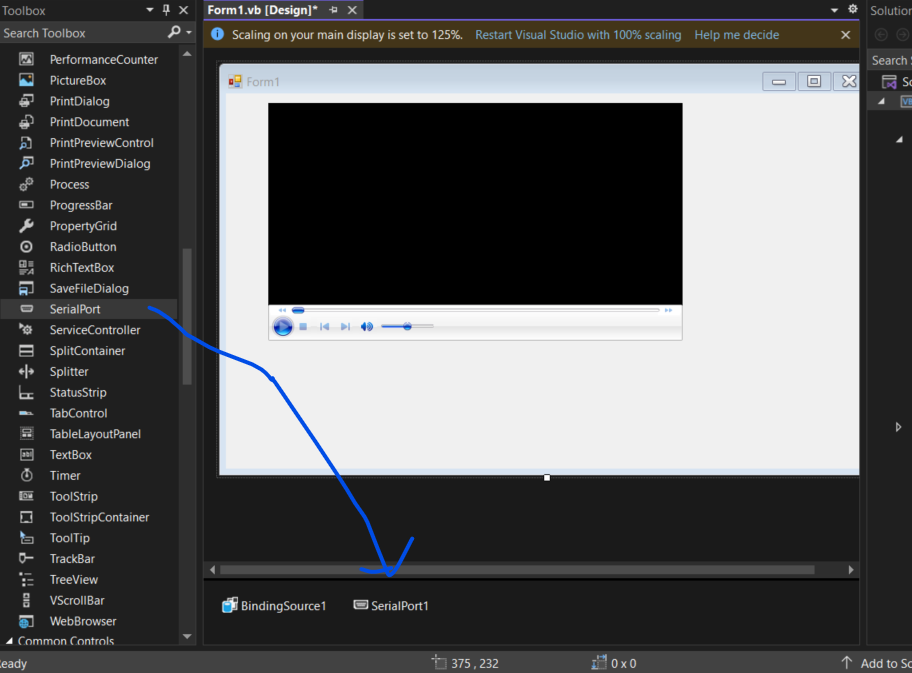The height and width of the screenshot is (673, 912).
Task: Open the document tabs overflow dropdown
Action: (x=834, y=10)
